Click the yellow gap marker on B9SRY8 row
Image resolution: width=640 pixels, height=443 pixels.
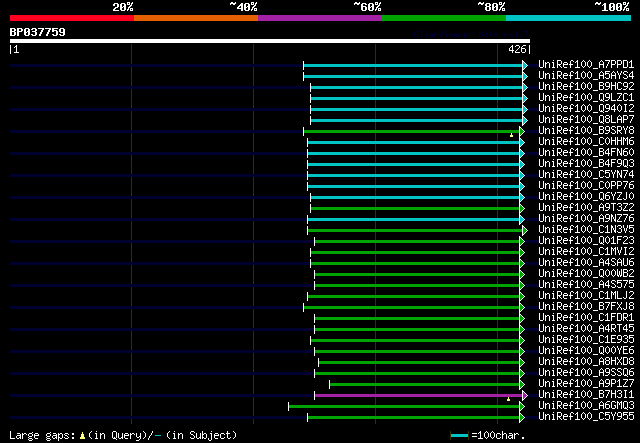point(511,135)
